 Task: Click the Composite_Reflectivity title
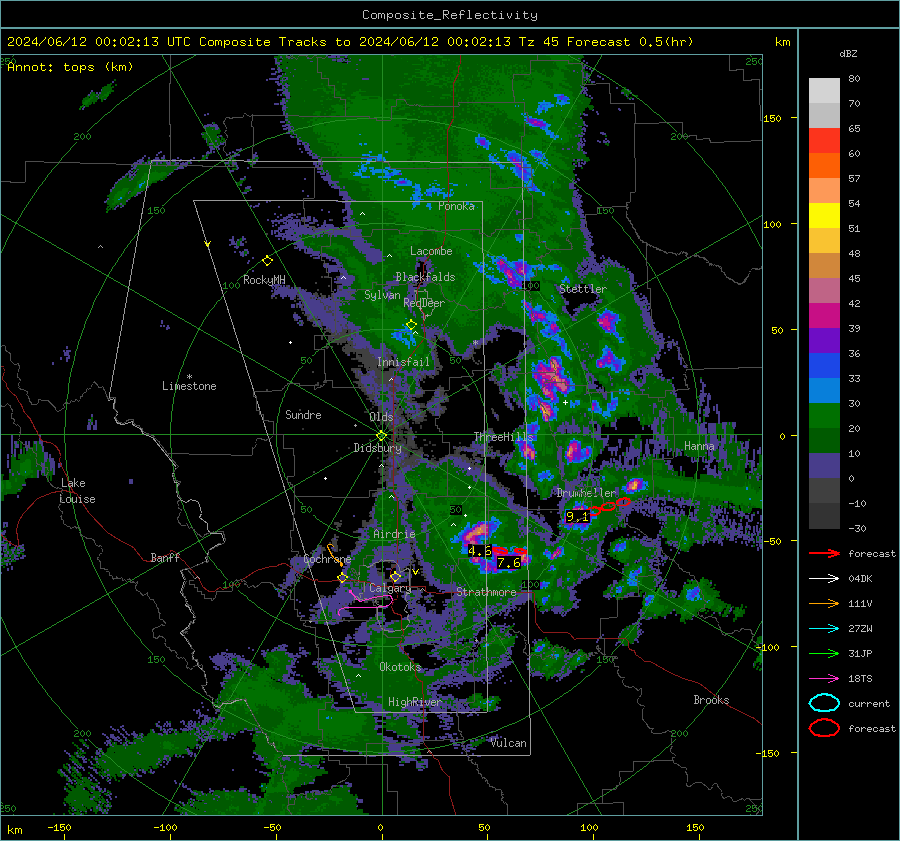pos(450,15)
